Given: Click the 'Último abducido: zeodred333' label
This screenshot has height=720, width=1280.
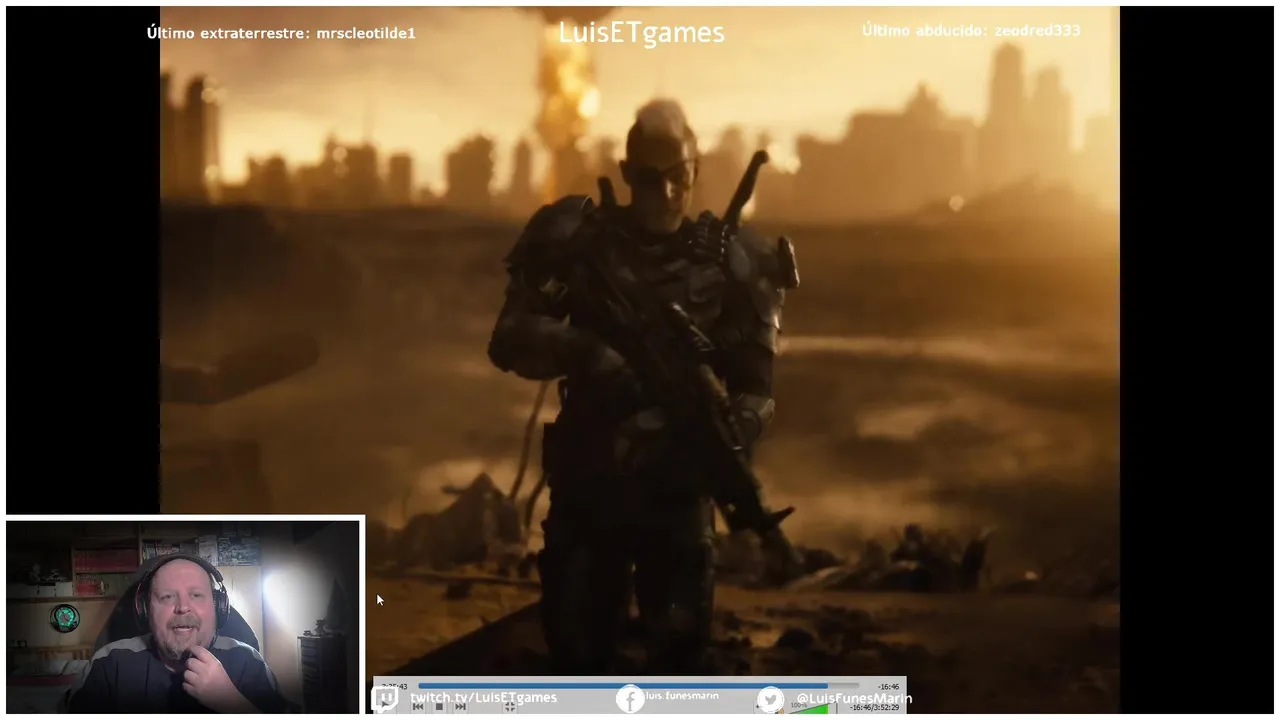Looking at the screenshot, I should point(971,31).
